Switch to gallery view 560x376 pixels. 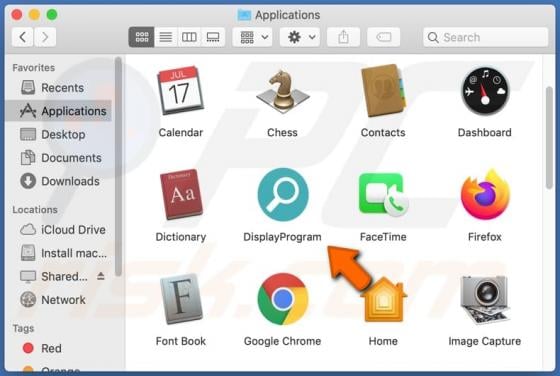[213, 37]
